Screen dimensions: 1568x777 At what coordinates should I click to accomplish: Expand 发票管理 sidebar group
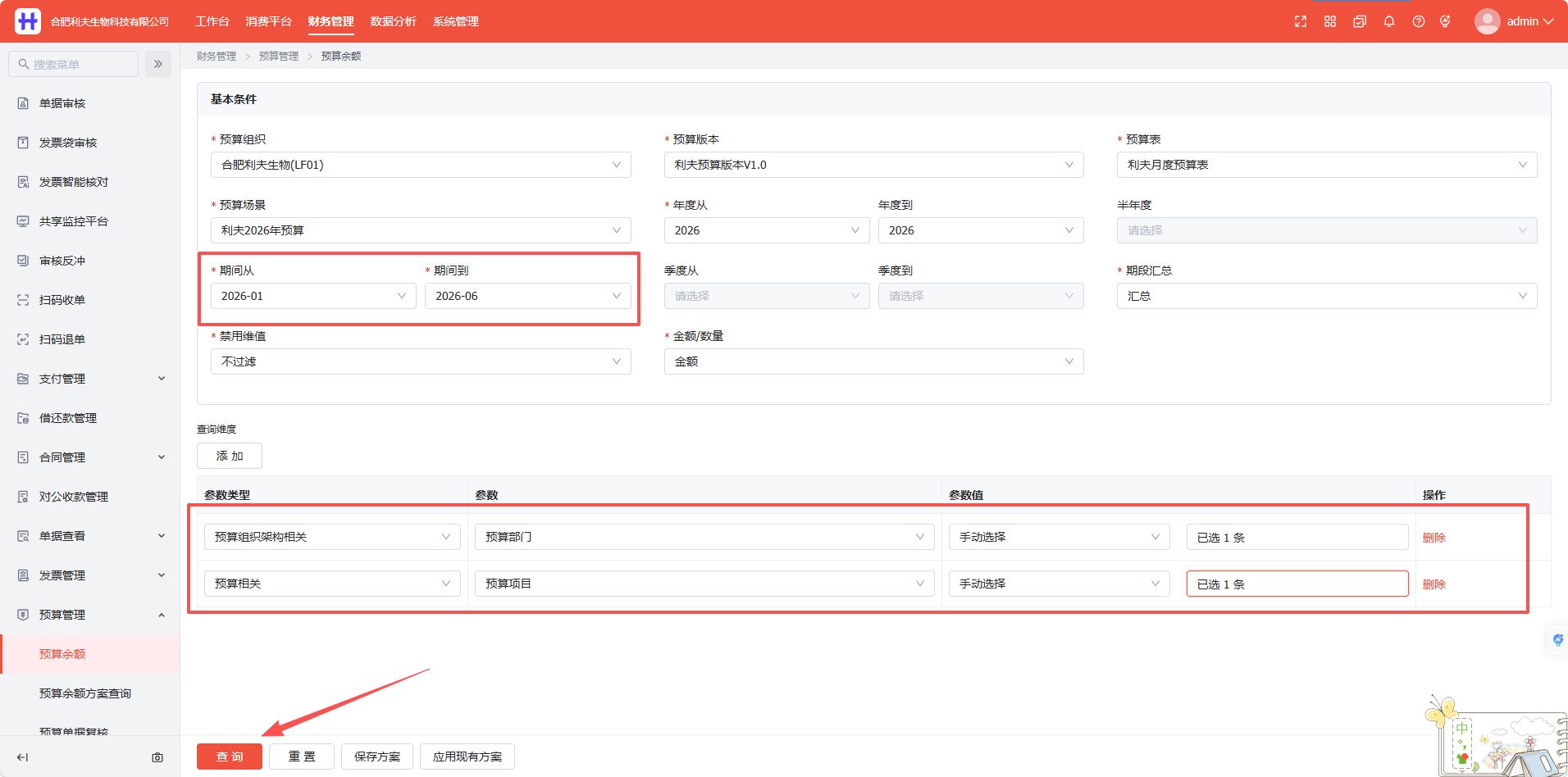(x=90, y=575)
